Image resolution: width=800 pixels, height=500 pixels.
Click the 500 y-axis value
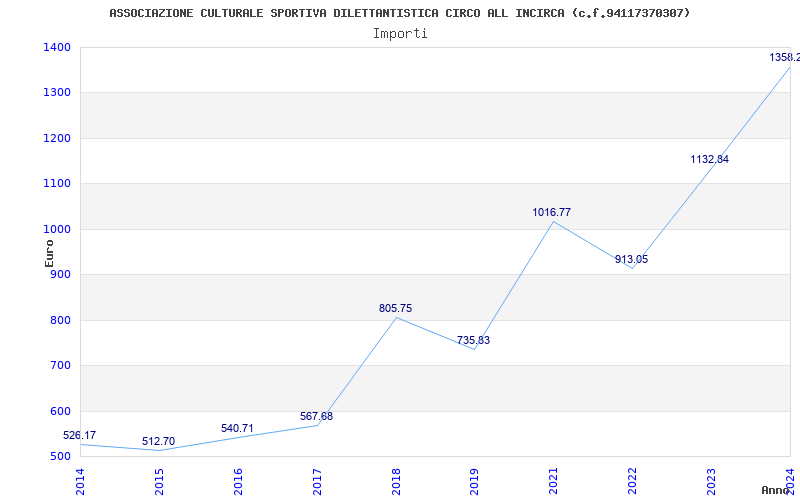point(60,457)
